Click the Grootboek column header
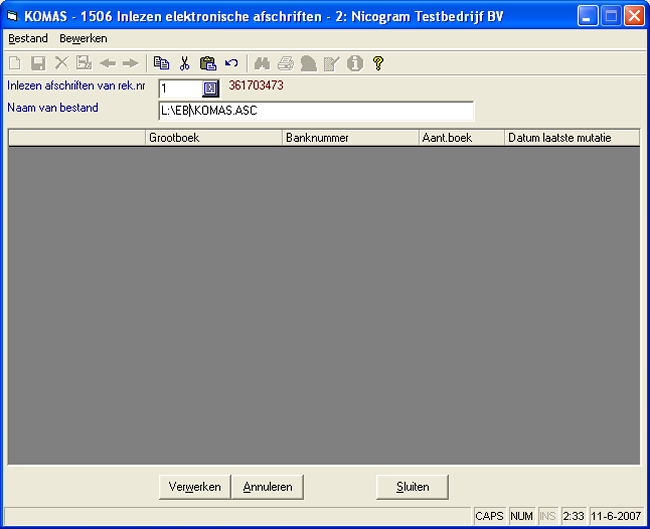650x529 pixels. tap(214, 138)
